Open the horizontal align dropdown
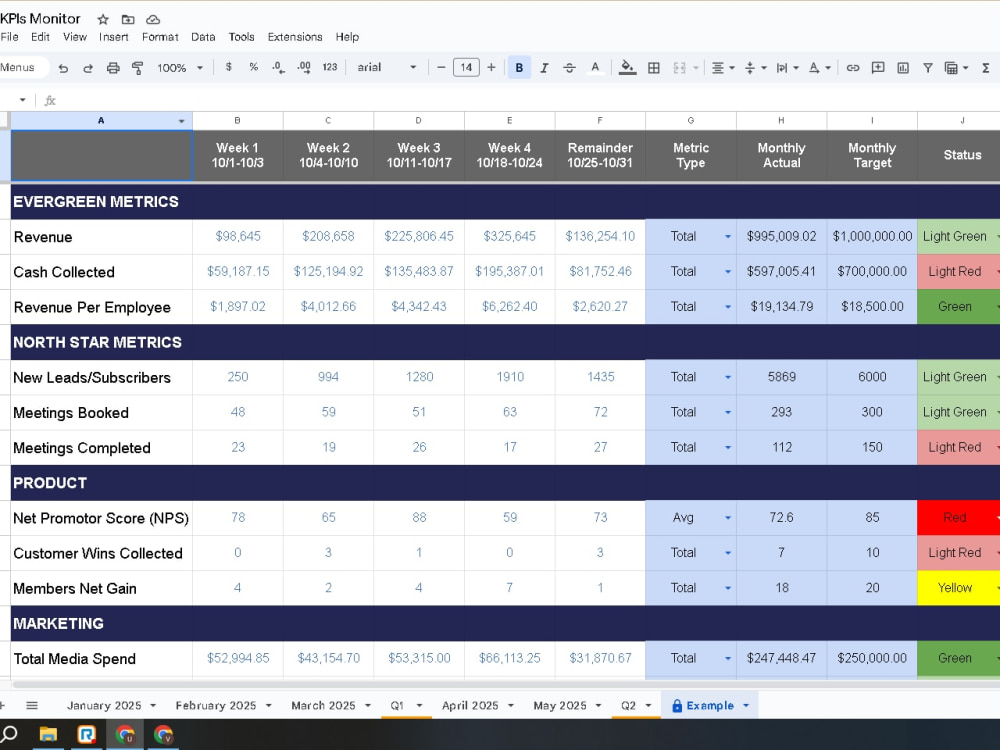 coord(723,68)
